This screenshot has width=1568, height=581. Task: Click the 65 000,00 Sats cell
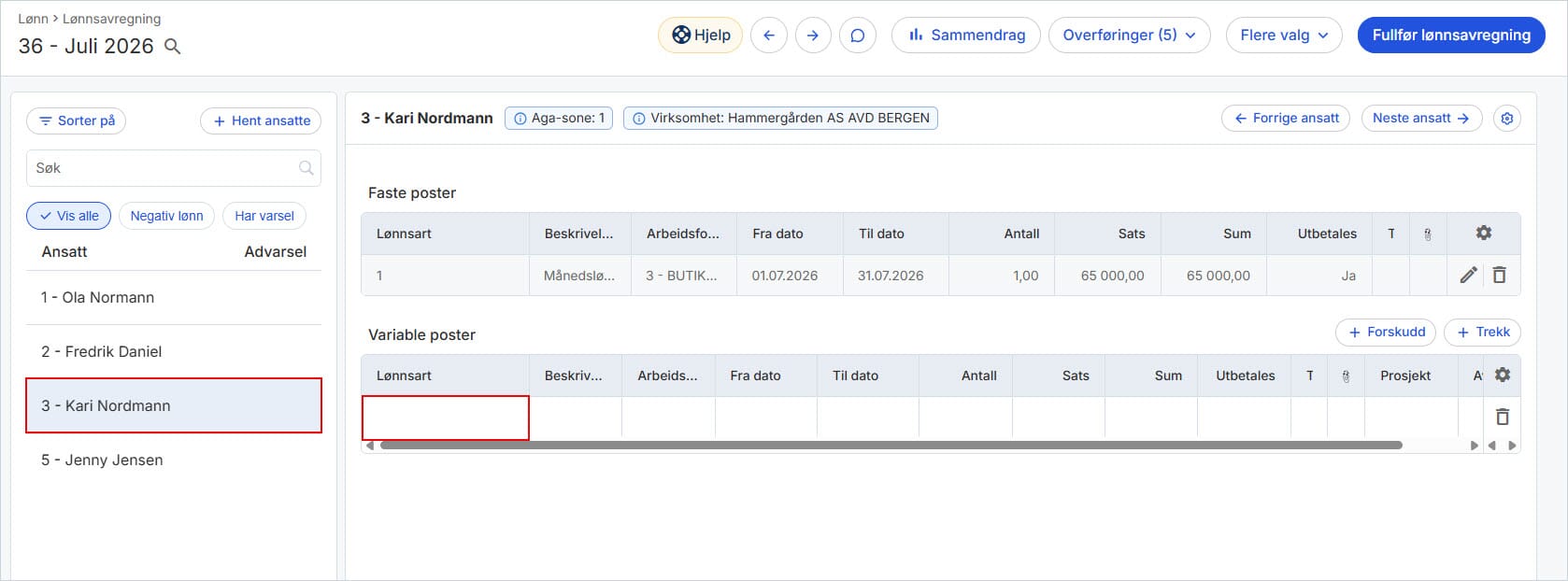coord(1107,276)
